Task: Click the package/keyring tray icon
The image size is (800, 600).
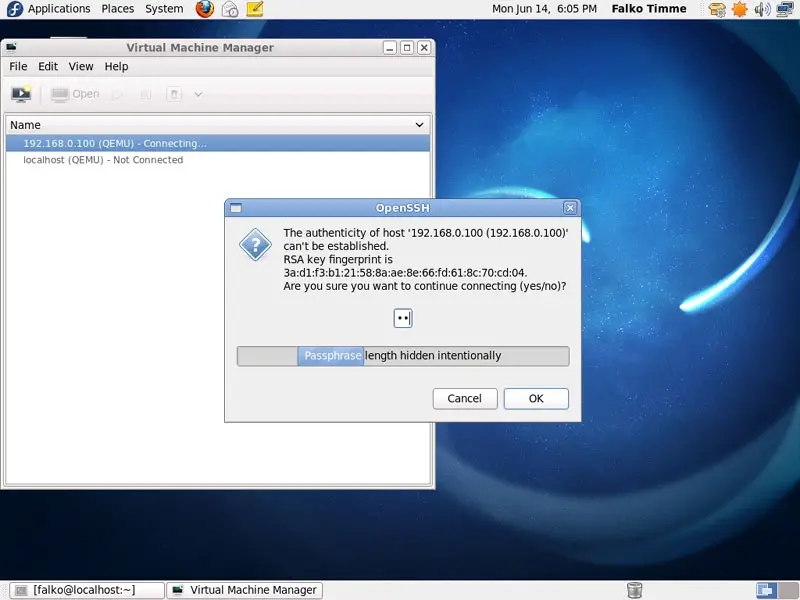Action: tap(717, 9)
